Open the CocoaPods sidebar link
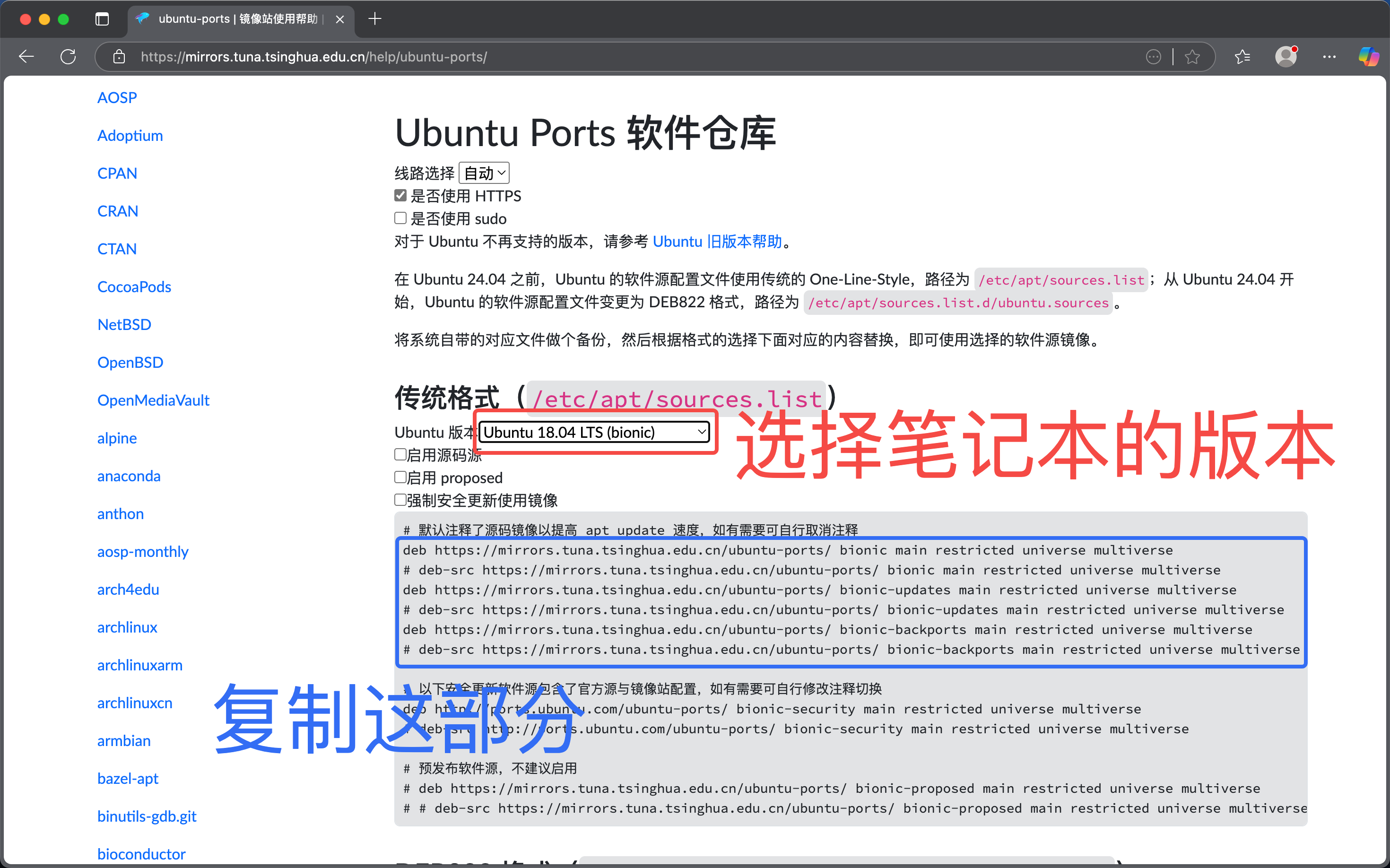This screenshot has height=868, width=1390. (x=134, y=287)
